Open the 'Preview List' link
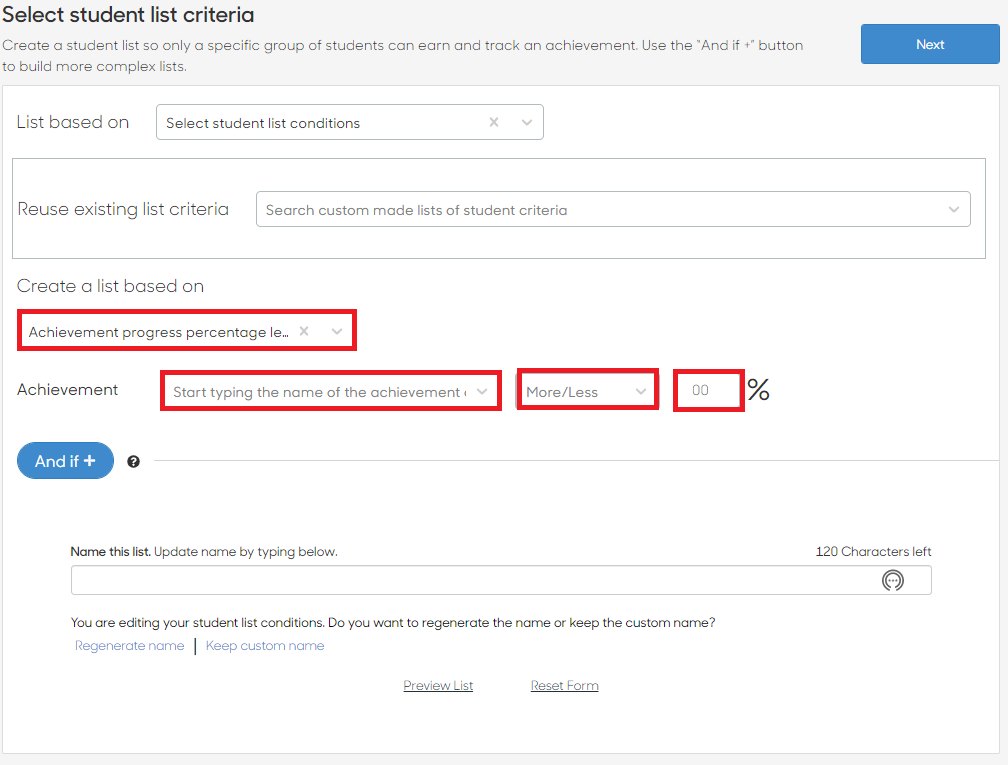Viewport: 1008px width, 765px height. [x=438, y=685]
